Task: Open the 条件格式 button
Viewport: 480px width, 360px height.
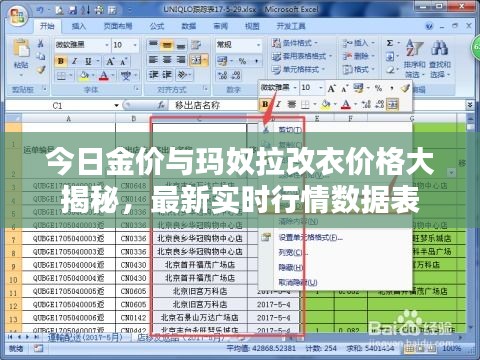Action: click(x=294, y=43)
